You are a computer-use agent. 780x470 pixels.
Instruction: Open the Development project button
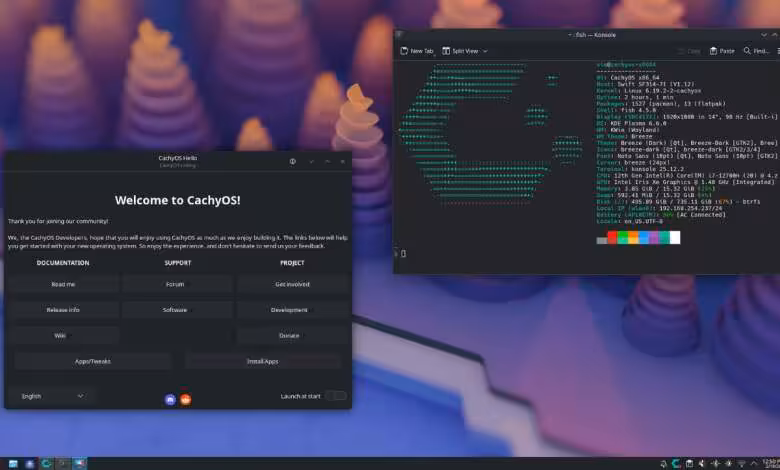pos(292,309)
